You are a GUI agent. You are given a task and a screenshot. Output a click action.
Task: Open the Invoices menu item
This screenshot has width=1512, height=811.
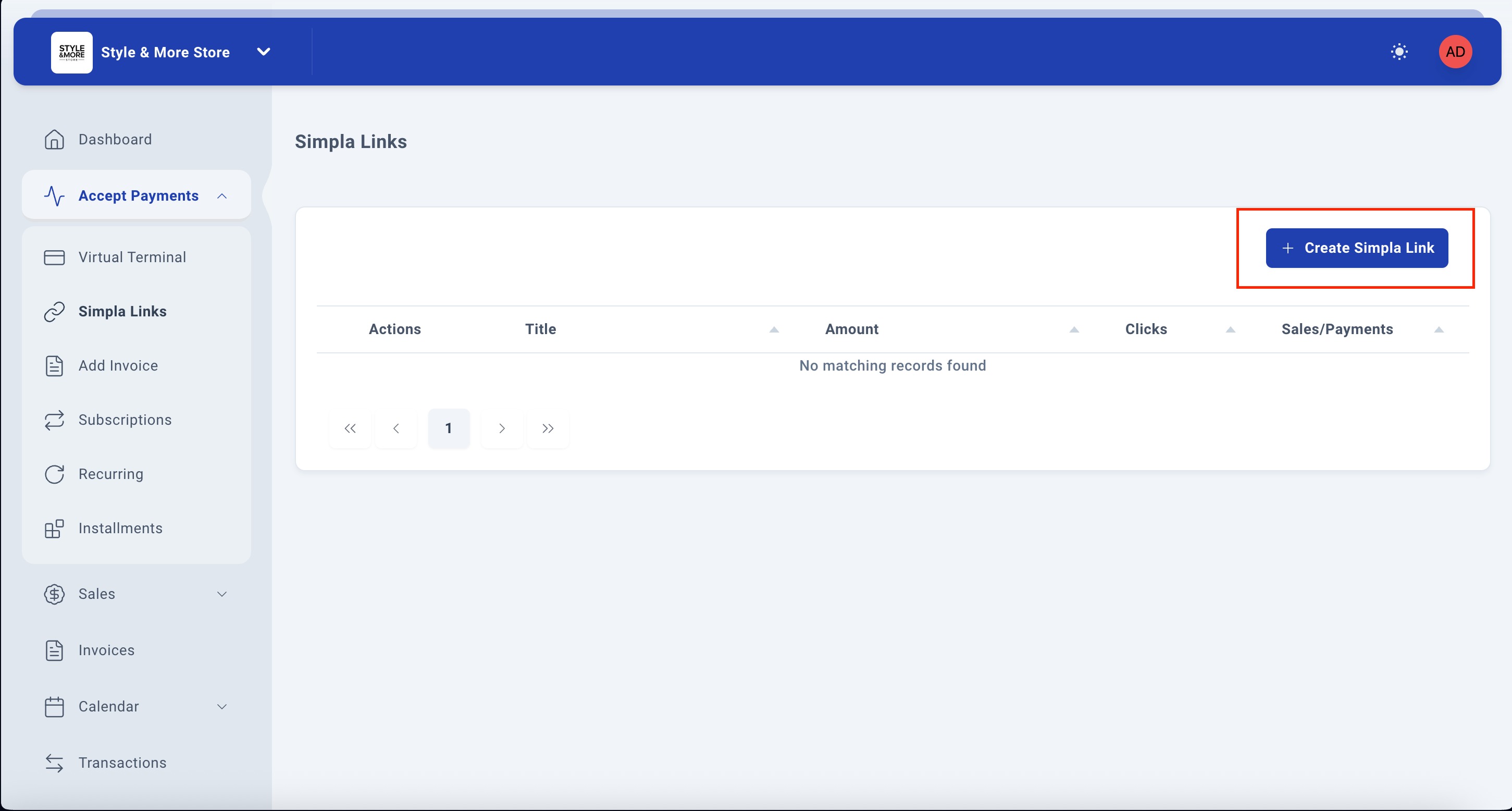point(106,650)
